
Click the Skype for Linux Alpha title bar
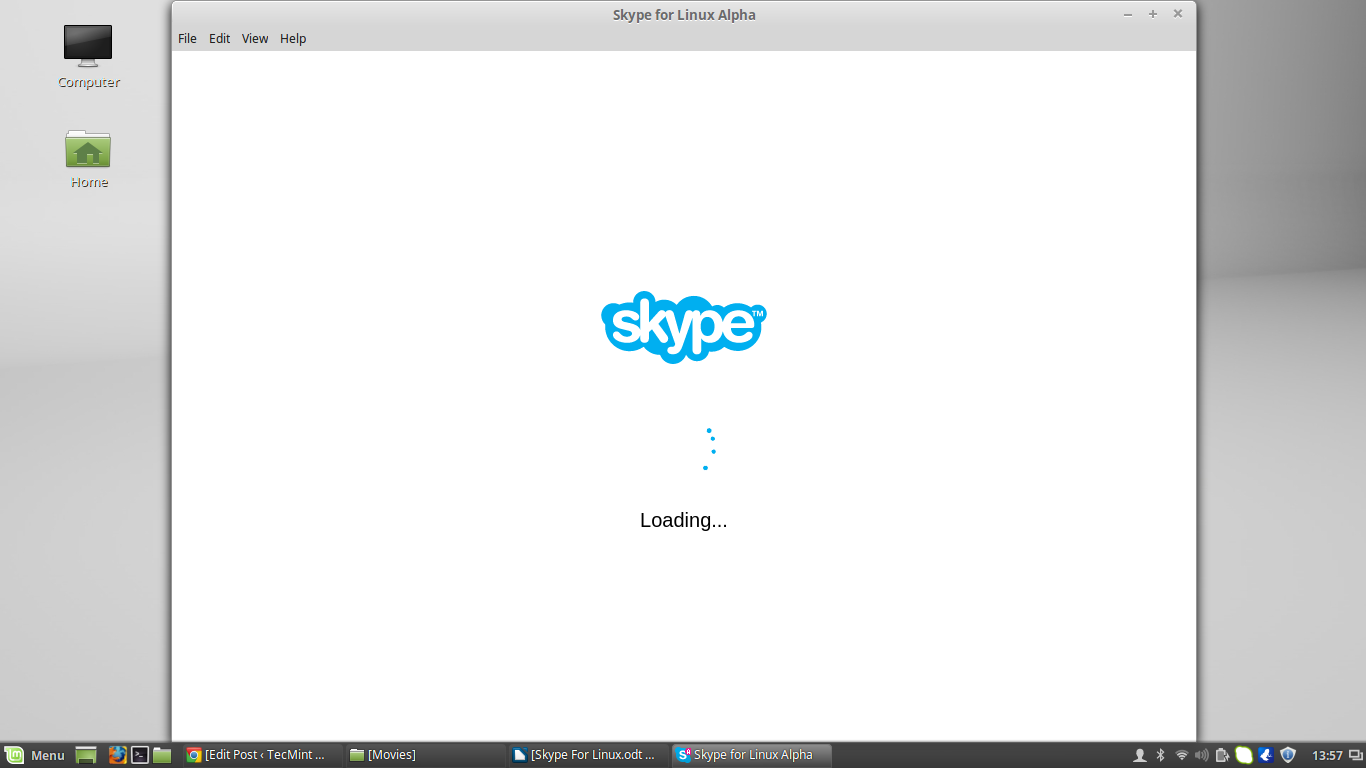(x=684, y=15)
